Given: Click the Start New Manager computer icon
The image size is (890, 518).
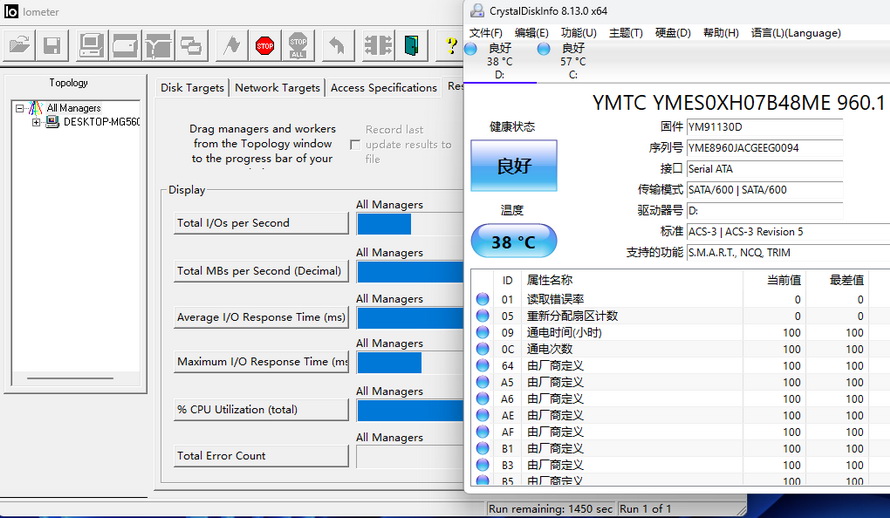Looking at the screenshot, I should coord(91,45).
